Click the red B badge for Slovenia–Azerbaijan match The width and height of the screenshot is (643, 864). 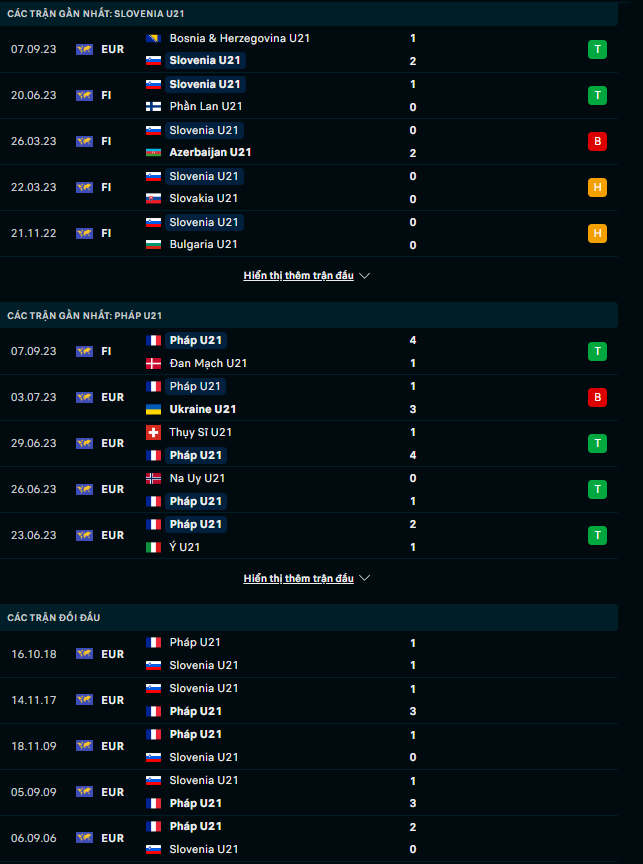597,141
